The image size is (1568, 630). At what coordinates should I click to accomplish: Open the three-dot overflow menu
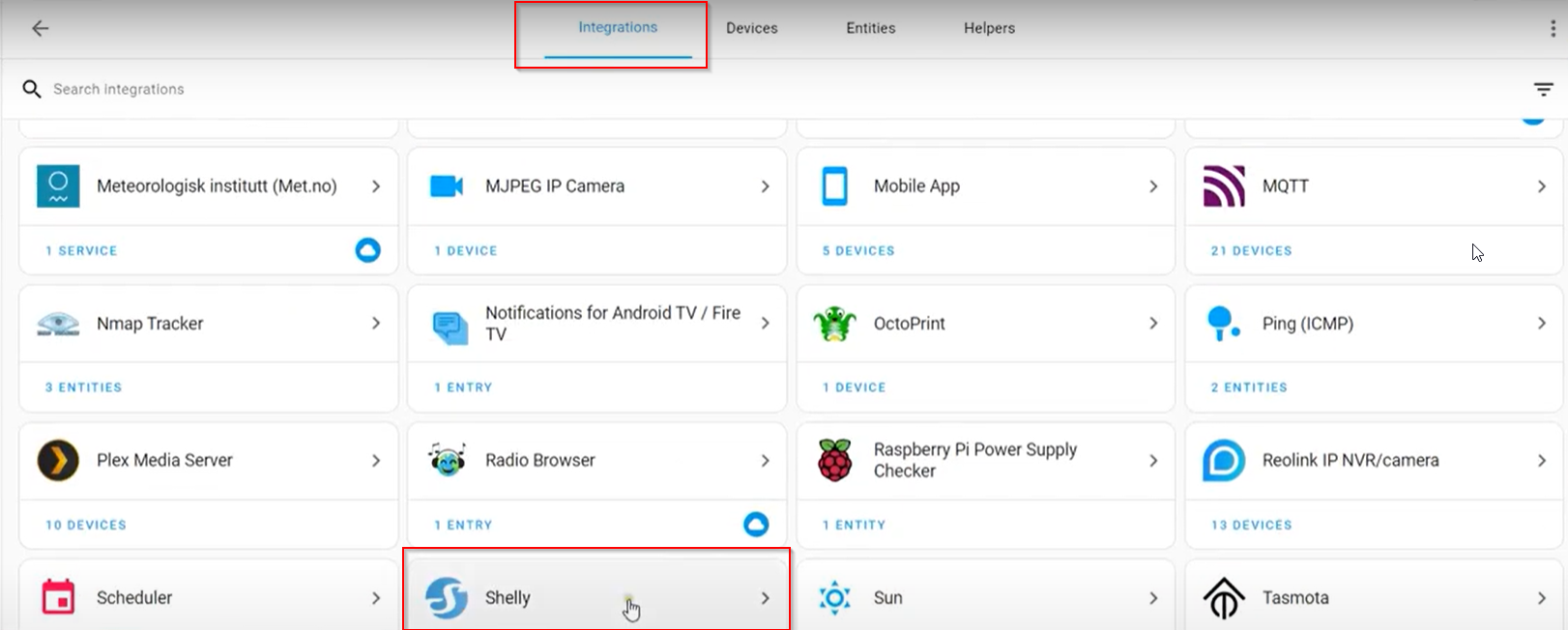(x=1553, y=28)
